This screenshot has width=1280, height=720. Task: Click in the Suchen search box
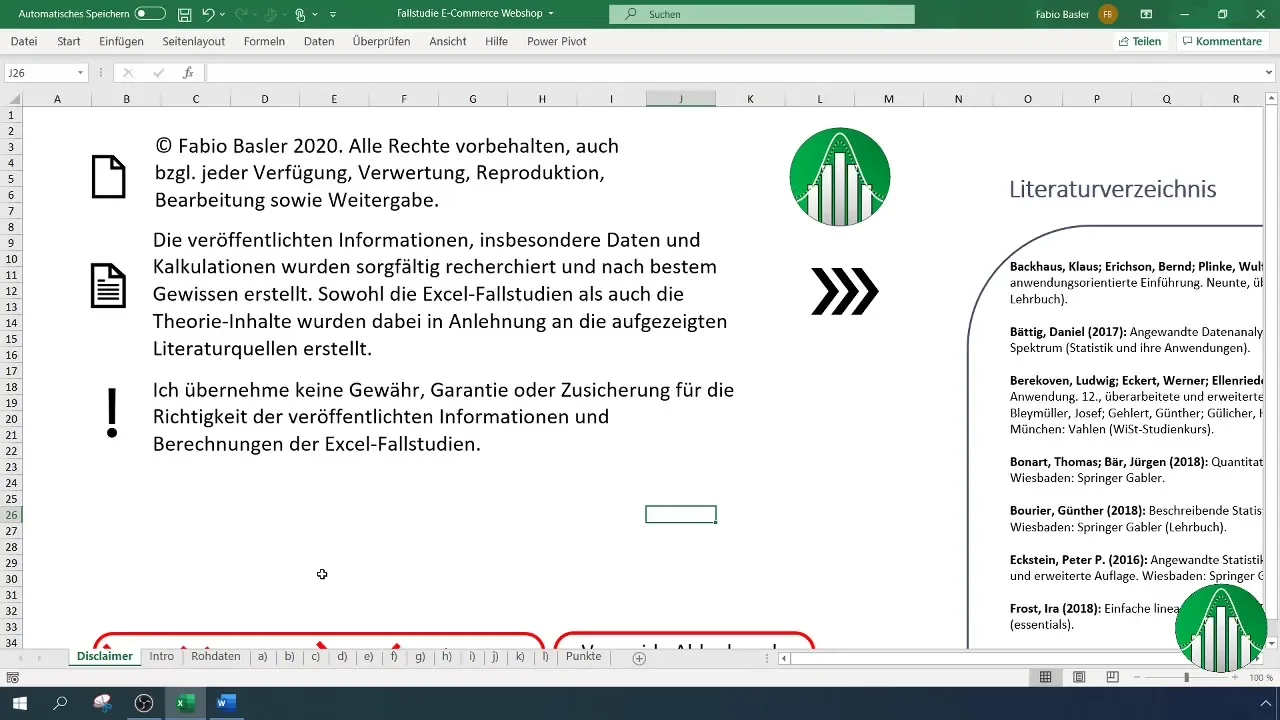[762, 14]
